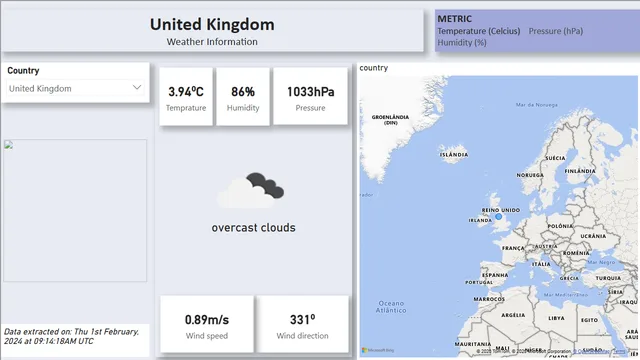Click the broken image placeholder icon

[x=9, y=145]
